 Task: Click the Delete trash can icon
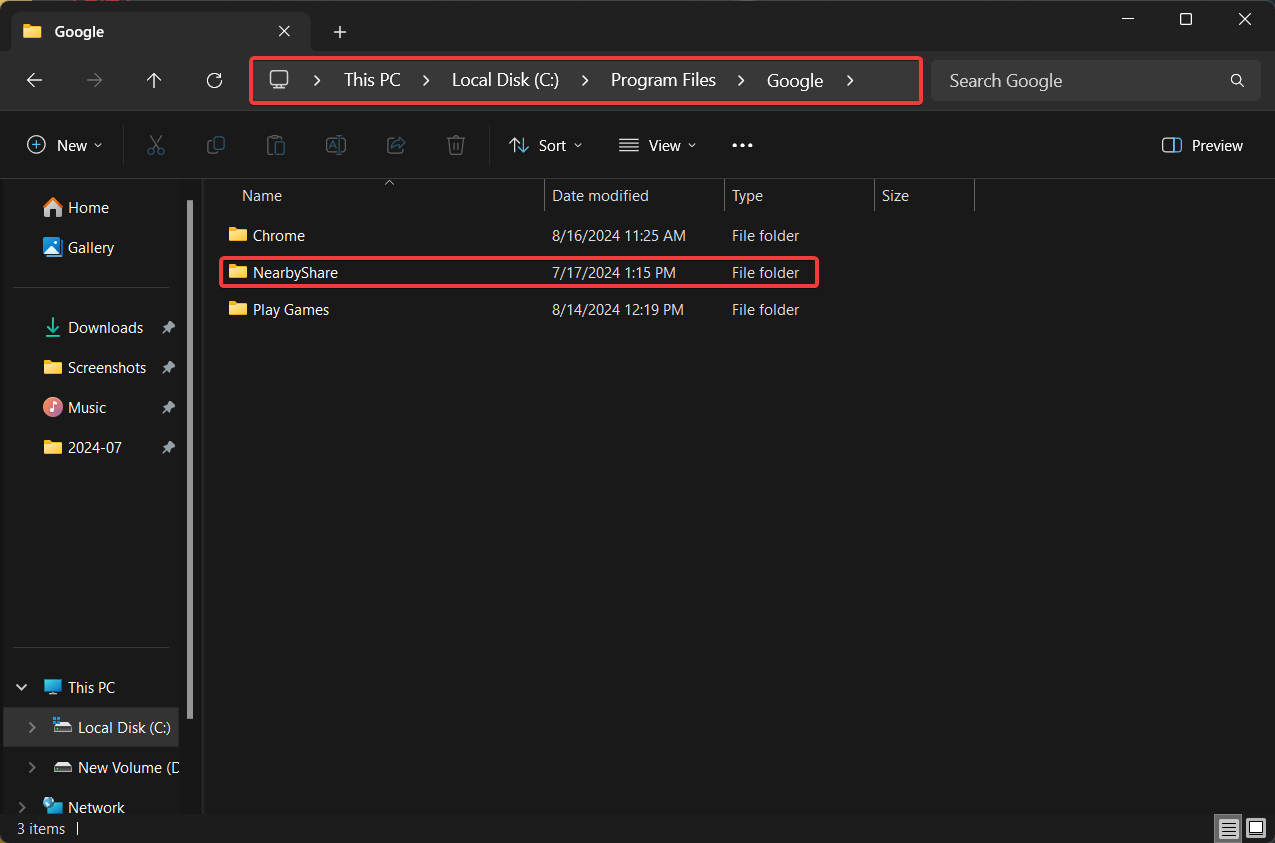(456, 145)
